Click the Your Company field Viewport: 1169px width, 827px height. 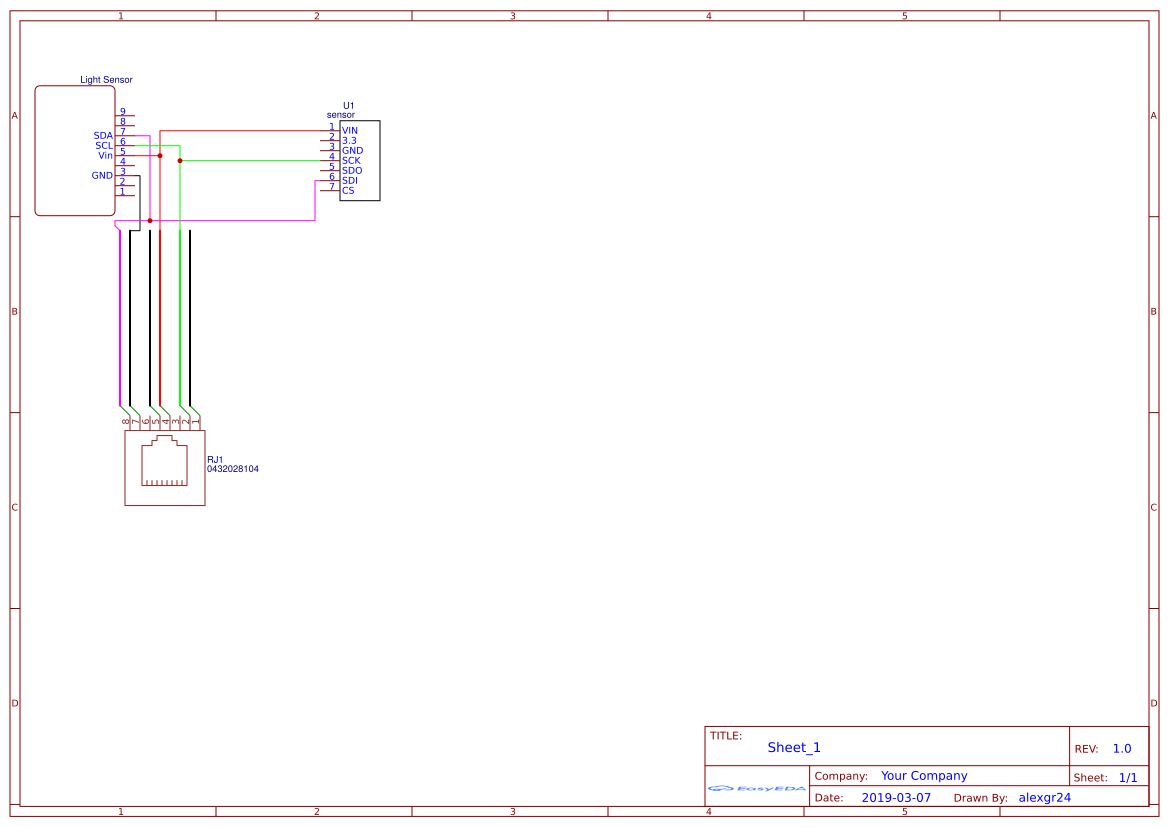pos(923,775)
